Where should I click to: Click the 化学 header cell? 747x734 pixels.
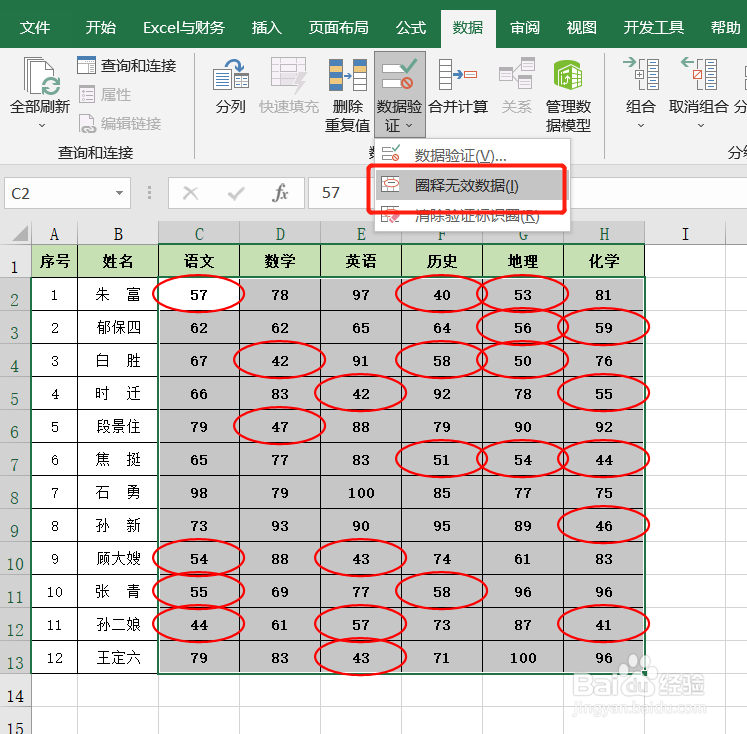click(x=604, y=261)
